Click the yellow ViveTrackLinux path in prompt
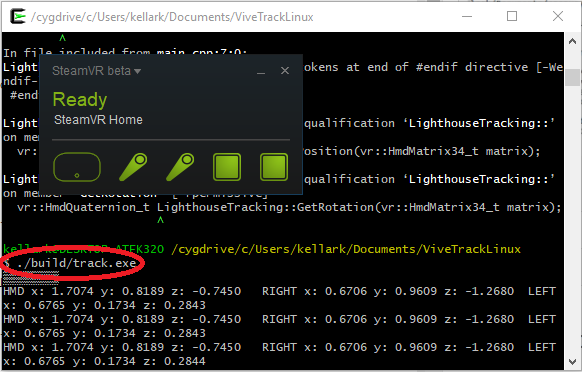The width and height of the screenshot is (582, 372). point(346,249)
